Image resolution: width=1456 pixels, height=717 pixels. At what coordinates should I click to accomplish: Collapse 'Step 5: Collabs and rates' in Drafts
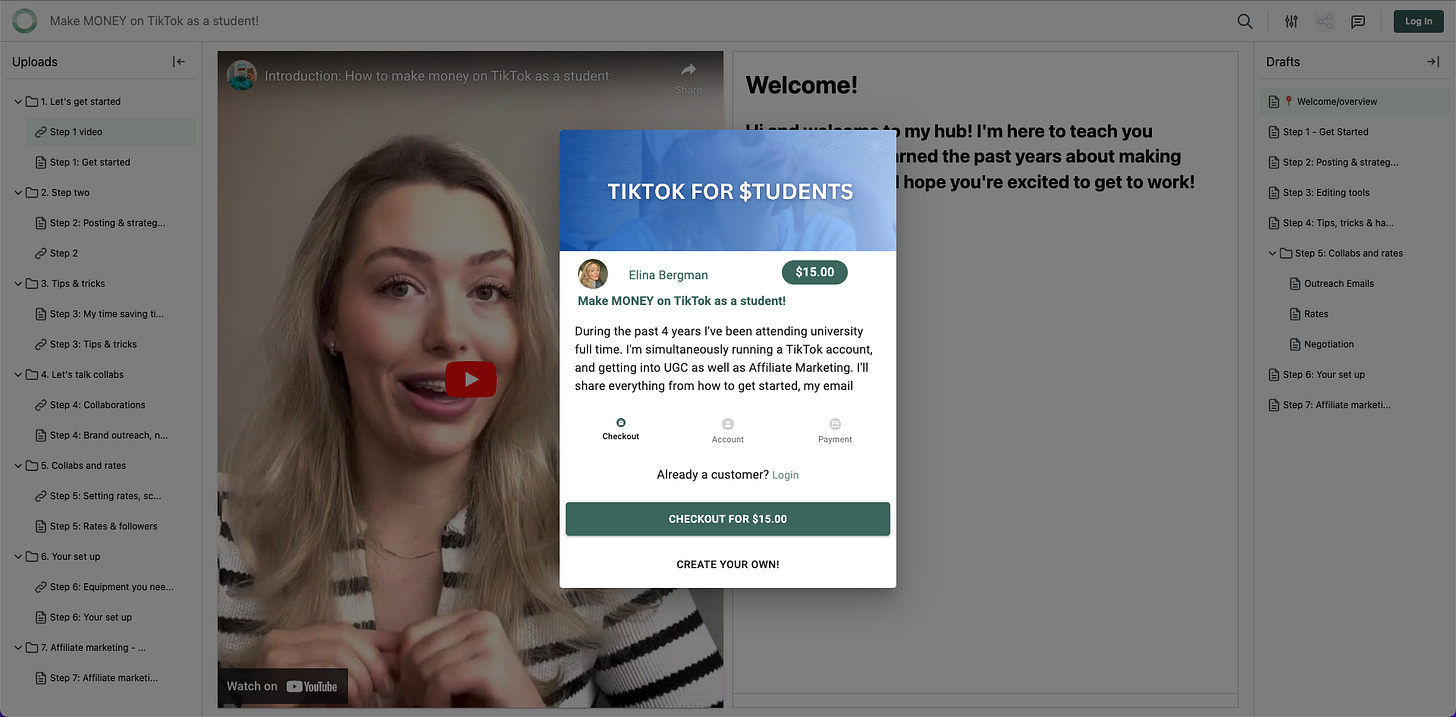(1273, 254)
